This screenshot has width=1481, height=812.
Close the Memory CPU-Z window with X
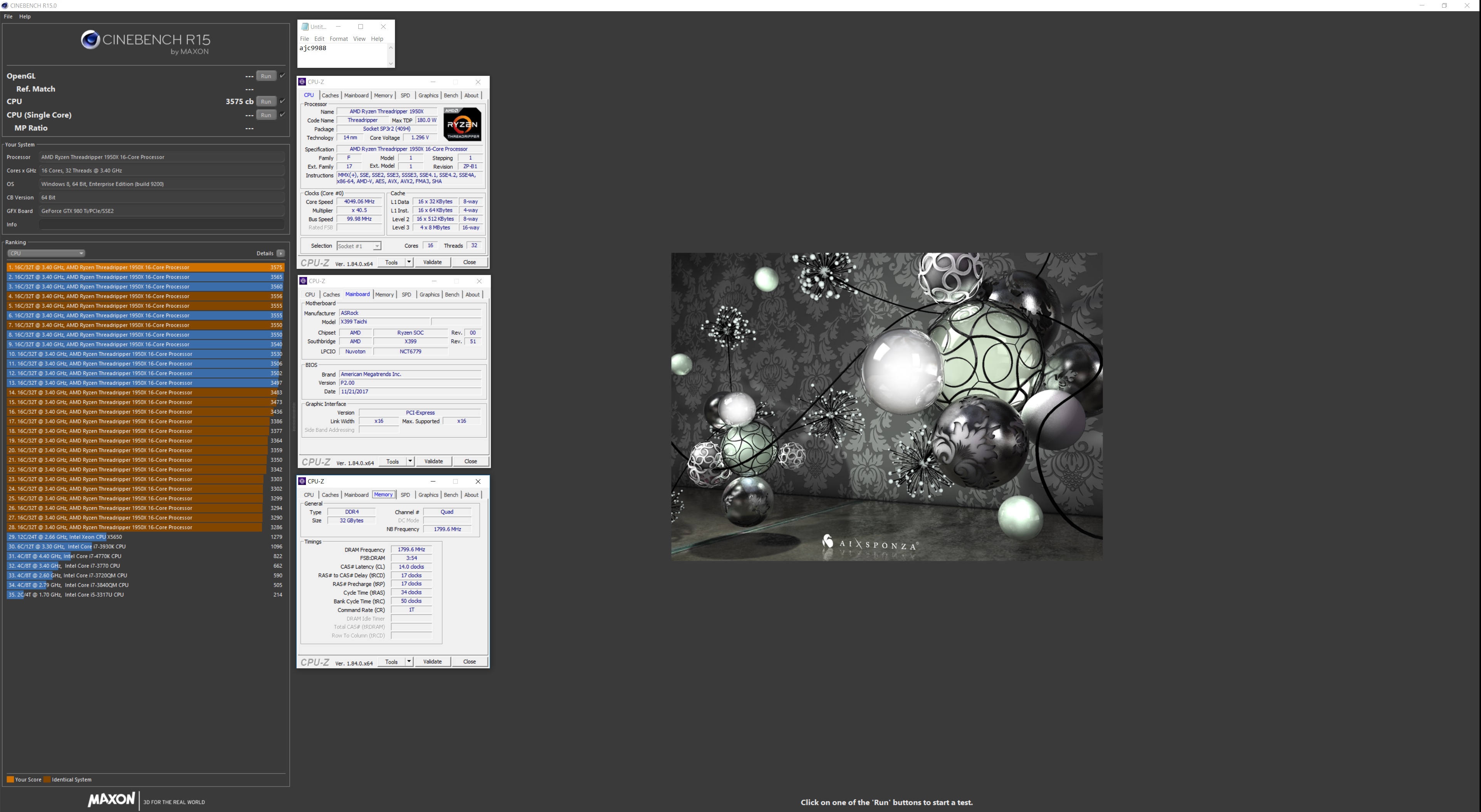click(x=478, y=481)
